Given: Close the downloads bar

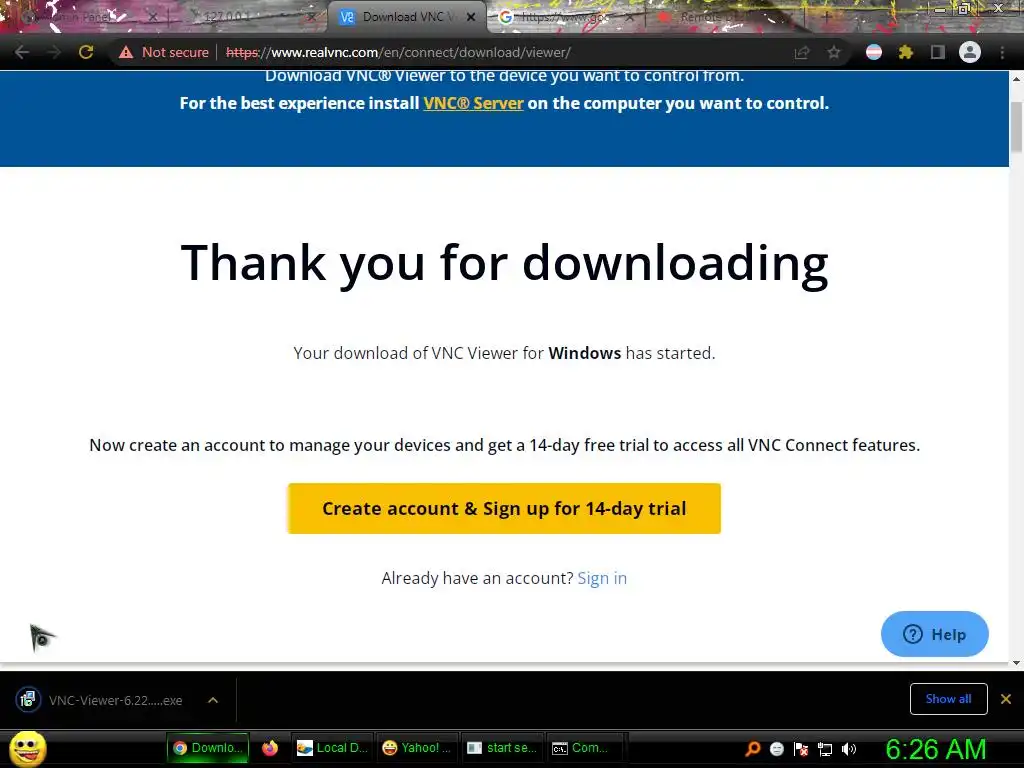Looking at the screenshot, I should tap(1006, 699).
